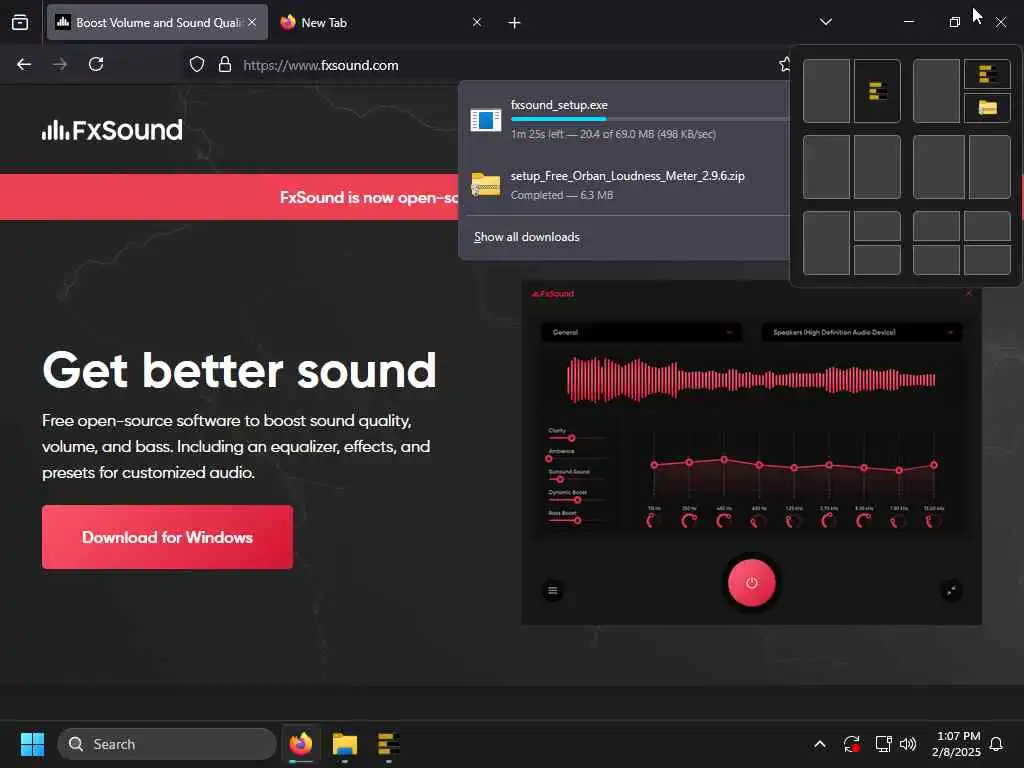Reload the current page
Viewport: 1024px width, 768px height.
(x=96, y=65)
